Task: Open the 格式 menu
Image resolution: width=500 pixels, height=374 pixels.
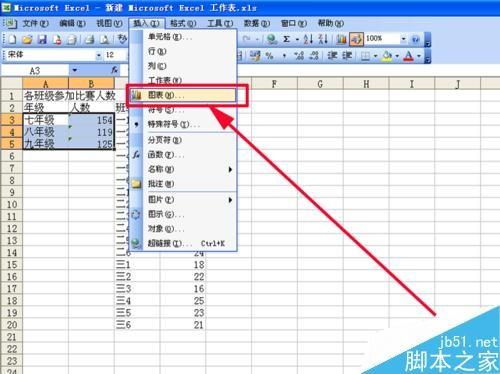Action: point(183,23)
